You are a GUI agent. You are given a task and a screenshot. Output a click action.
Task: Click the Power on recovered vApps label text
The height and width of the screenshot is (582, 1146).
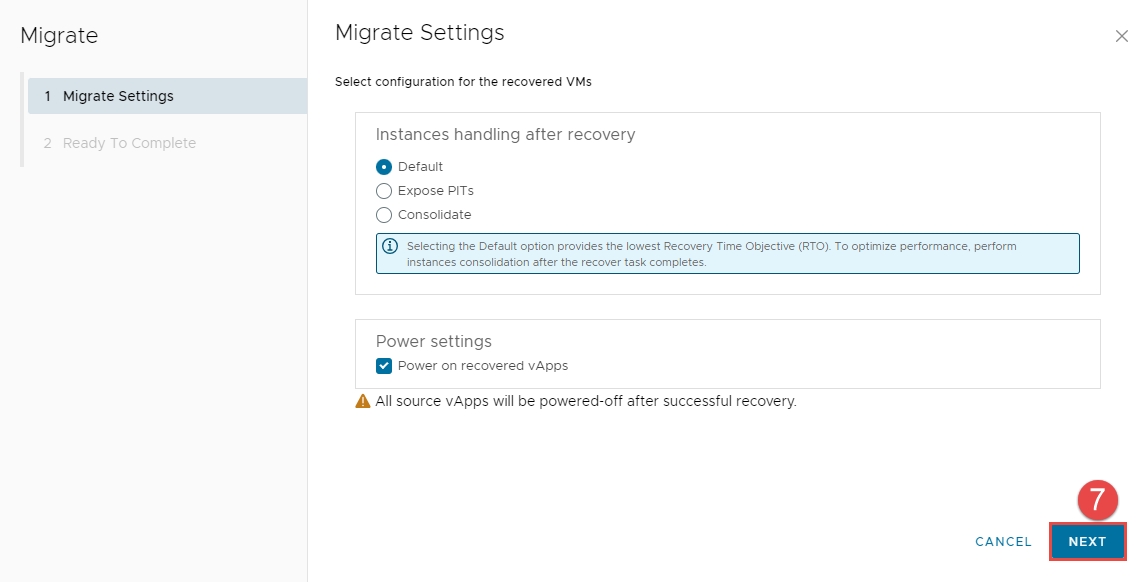482,366
